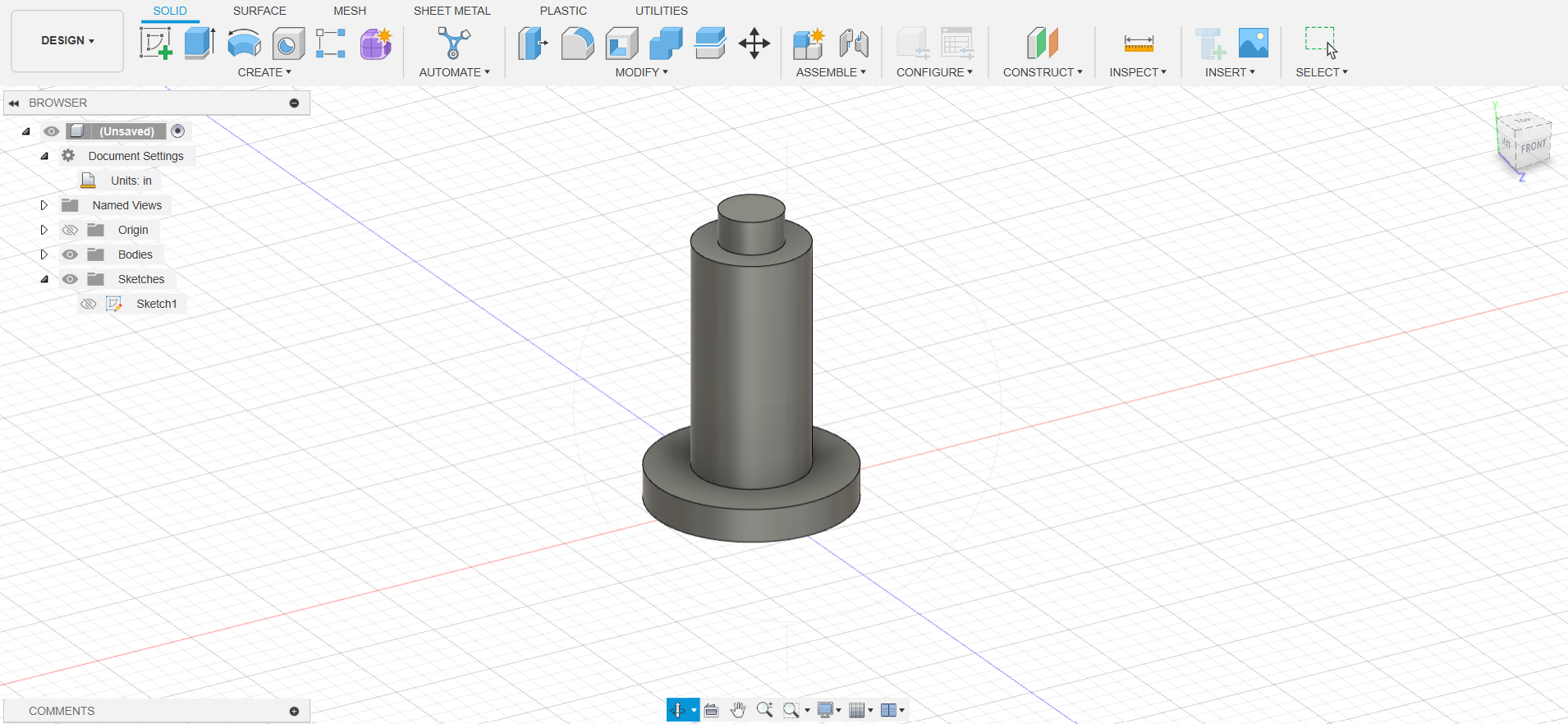Screen dimensions: 1568x724
Task: Collapse the (Unsaved) root component
Action: (25, 131)
